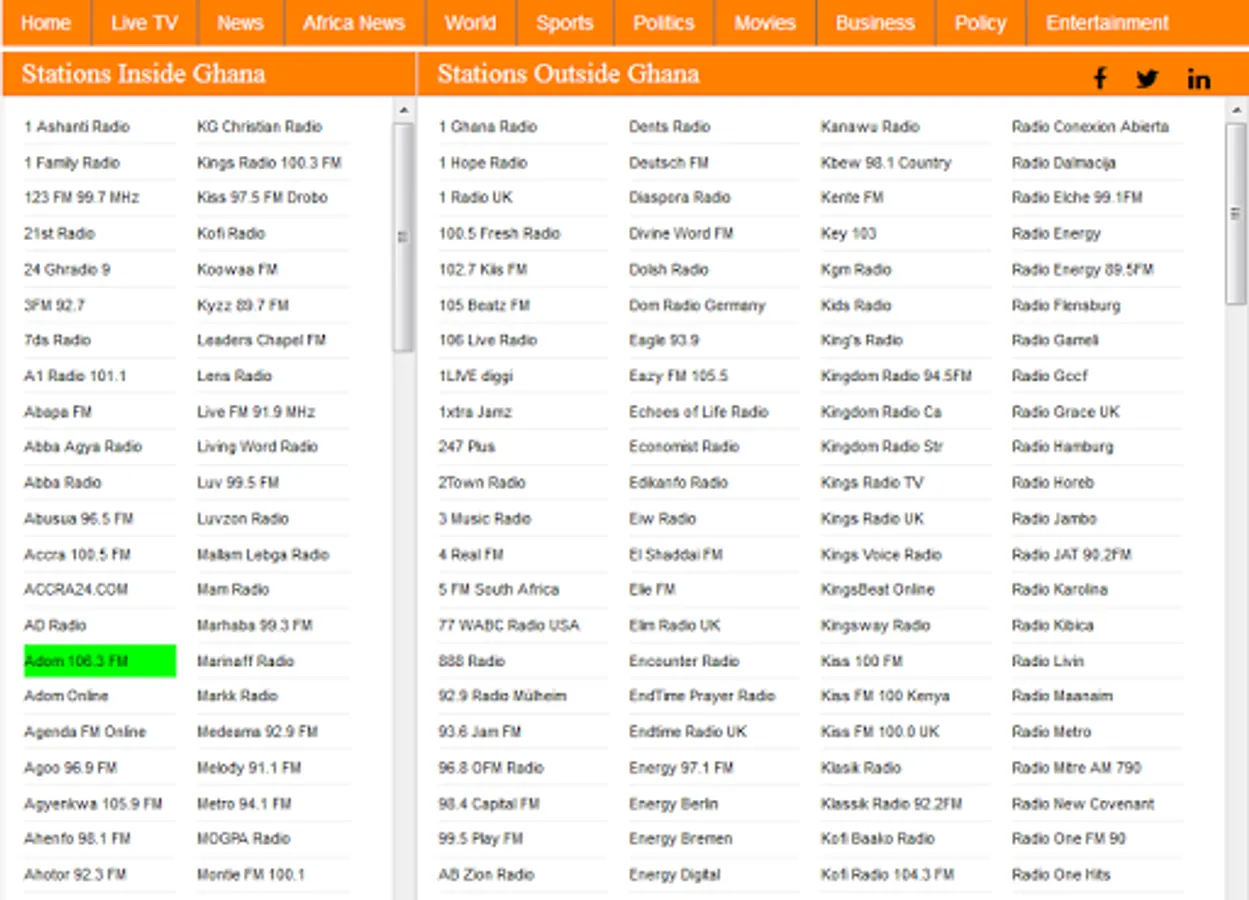Image resolution: width=1249 pixels, height=900 pixels.
Task: Open 1LIVE diggi station
Action: tap(475, 376)
